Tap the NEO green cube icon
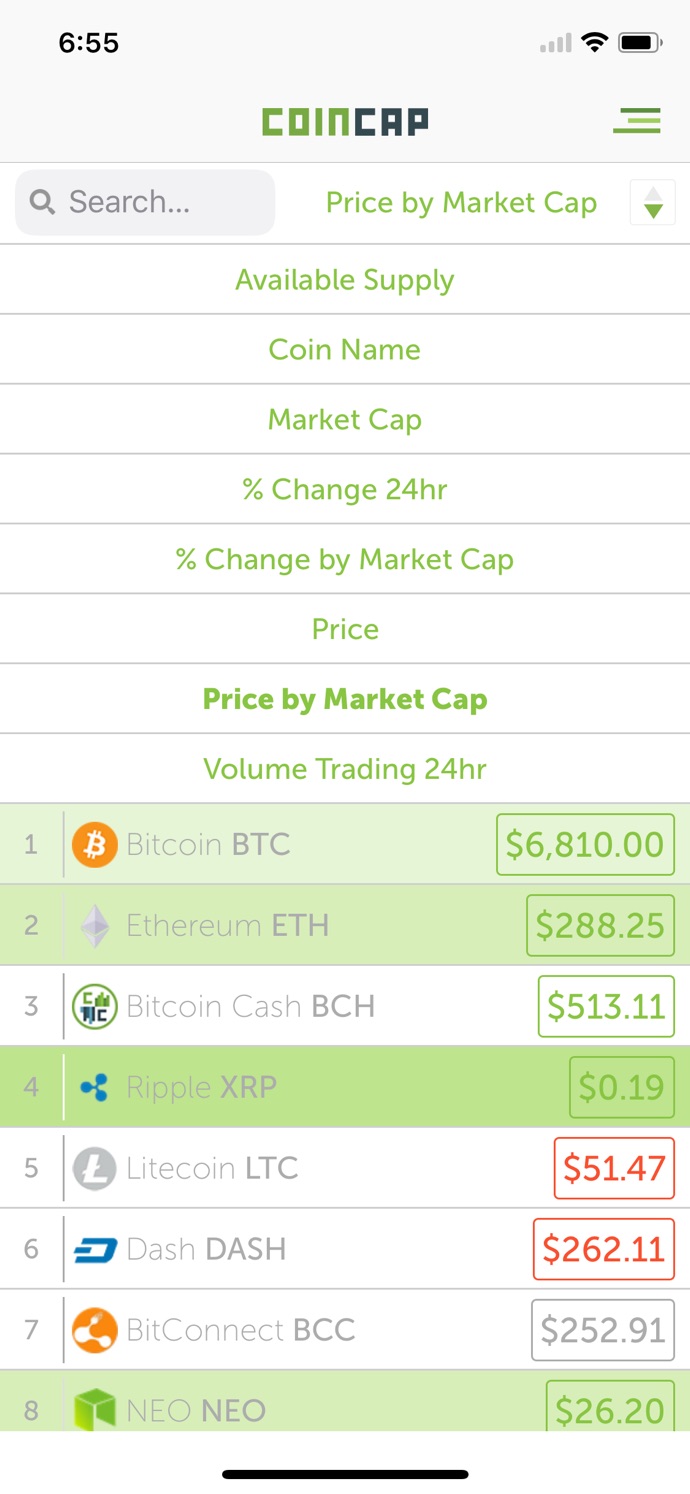 coord(95,1409)
